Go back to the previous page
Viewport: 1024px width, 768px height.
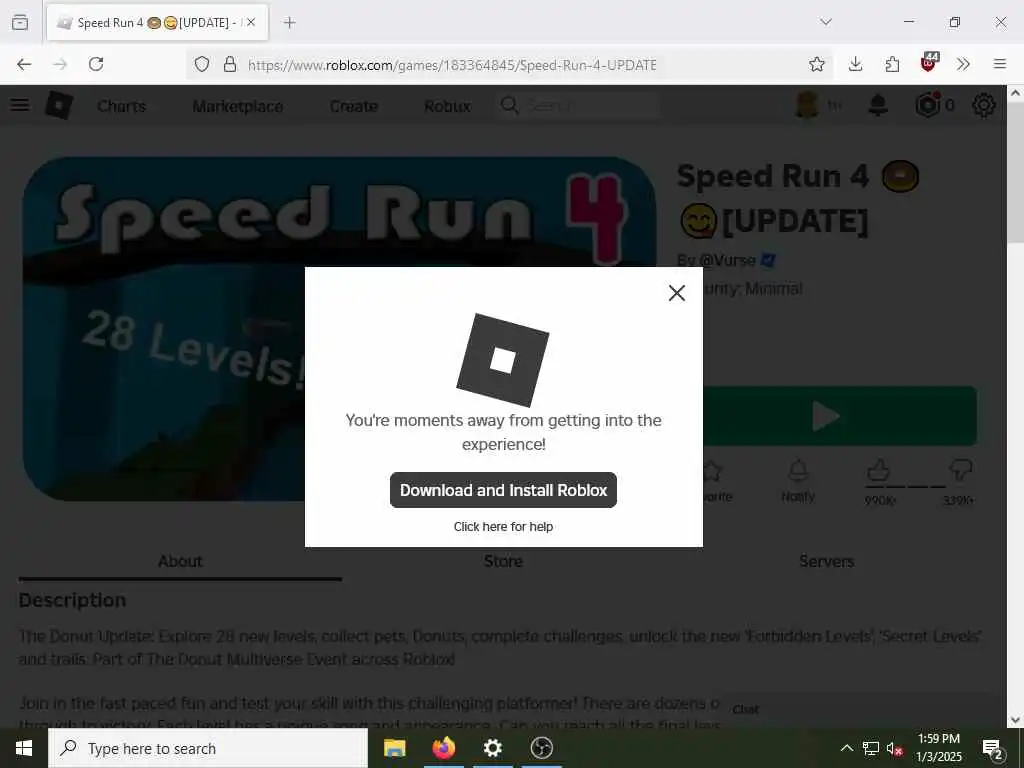24,64
